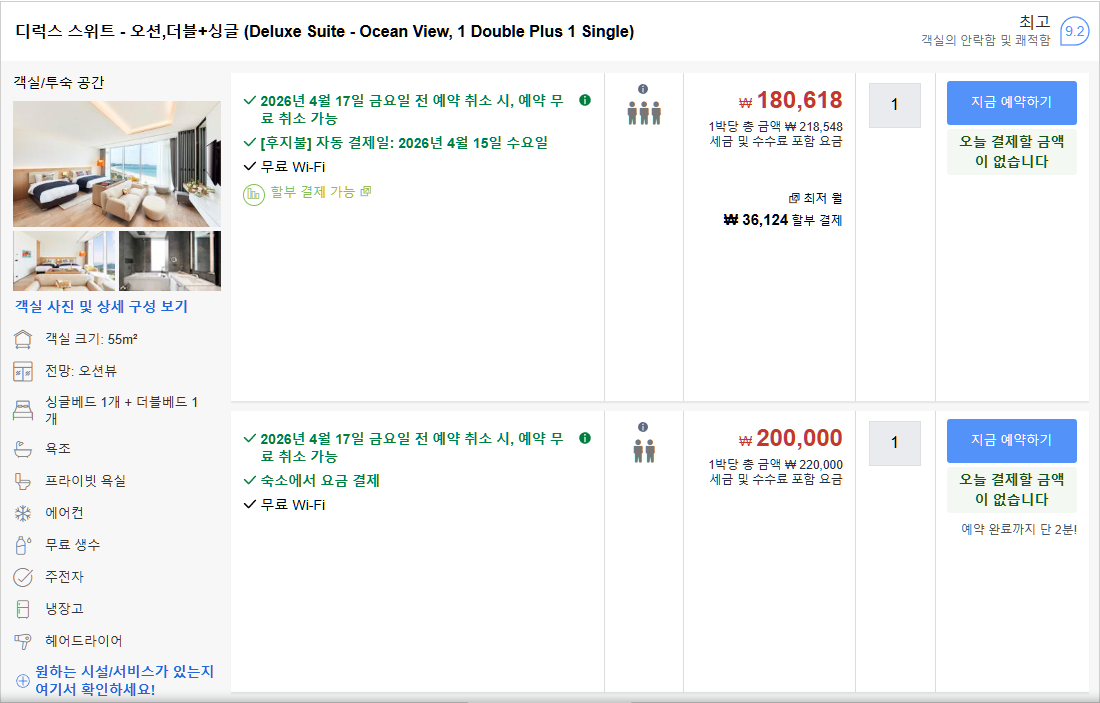Click the 에어컨 snowflake icon
This screenshot has height=703, width=1100.
pyautogui.click(x=23, y=513)
